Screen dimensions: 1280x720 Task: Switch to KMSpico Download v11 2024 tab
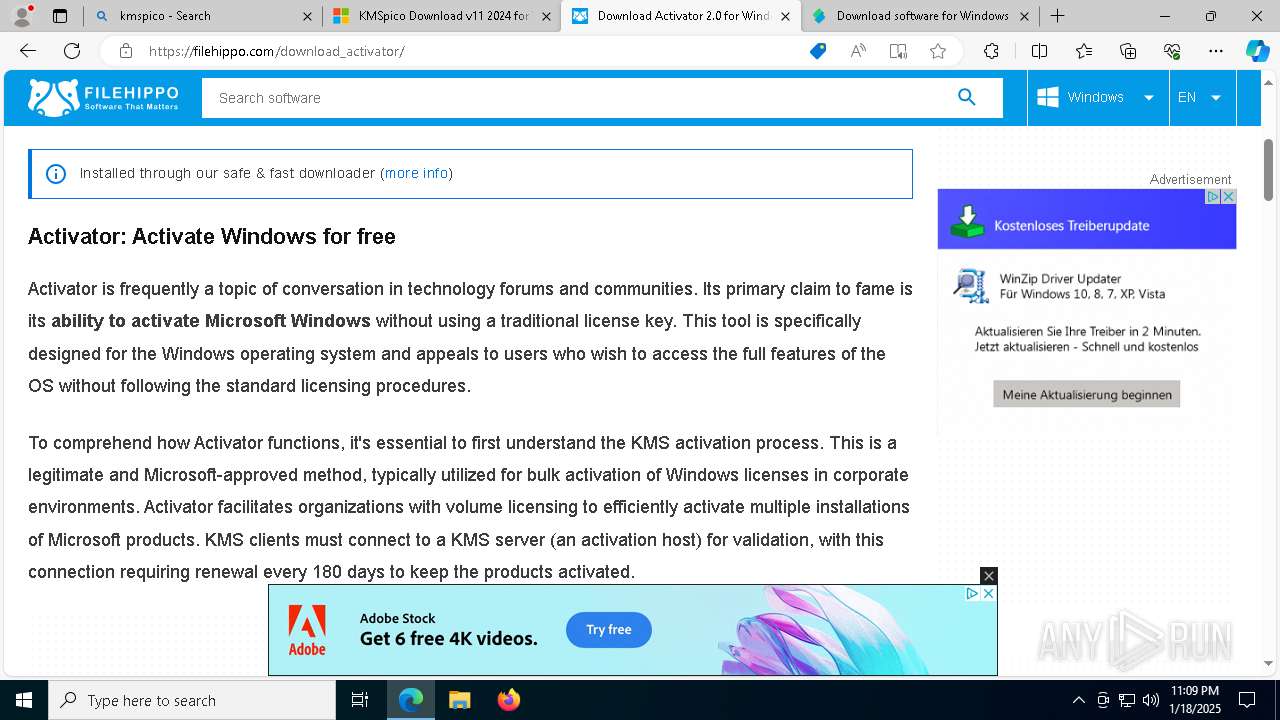tap(441, 16)
